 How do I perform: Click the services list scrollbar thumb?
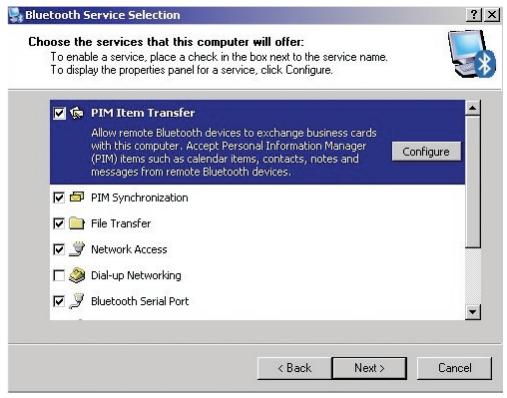[473, 182]
